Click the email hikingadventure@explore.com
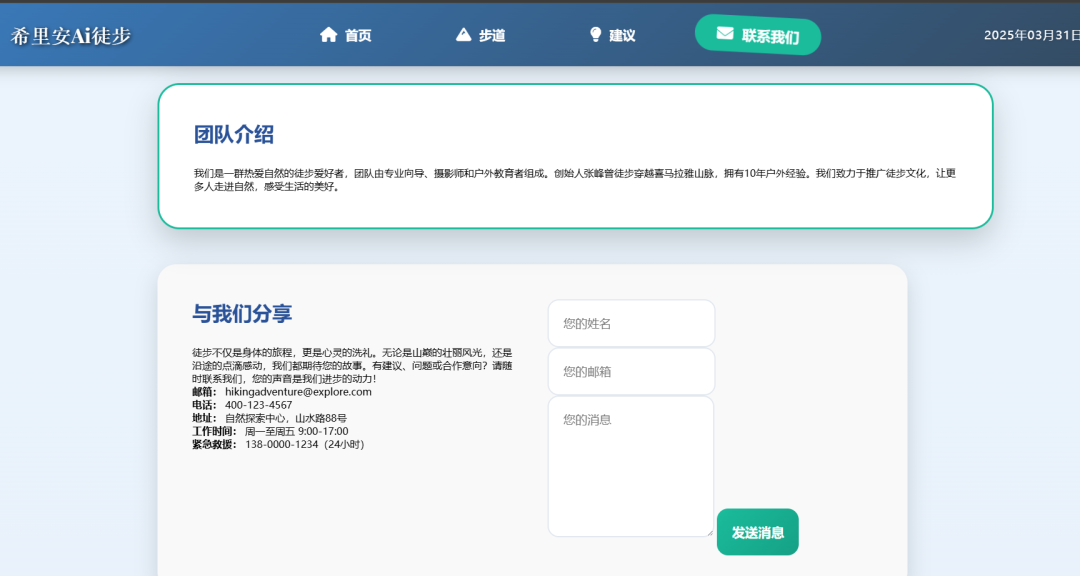 [298, 392]
